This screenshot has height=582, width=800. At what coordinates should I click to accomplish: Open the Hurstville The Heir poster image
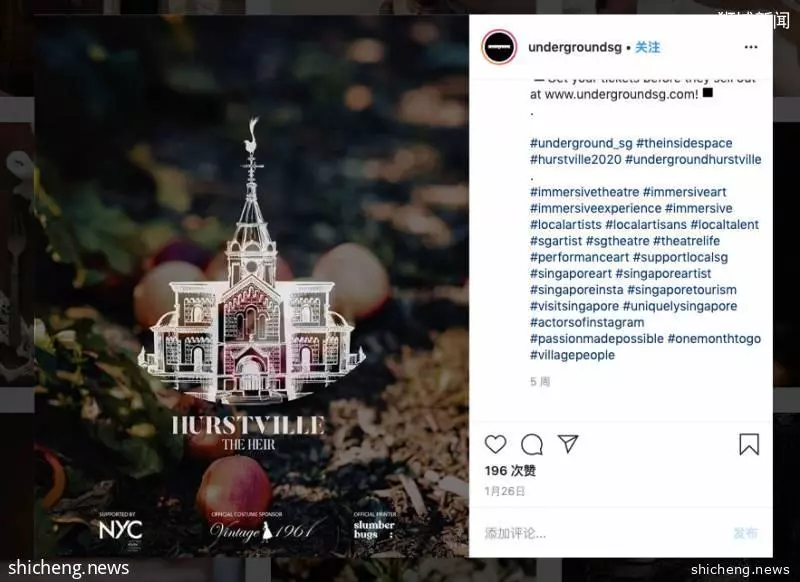[252, 286]
